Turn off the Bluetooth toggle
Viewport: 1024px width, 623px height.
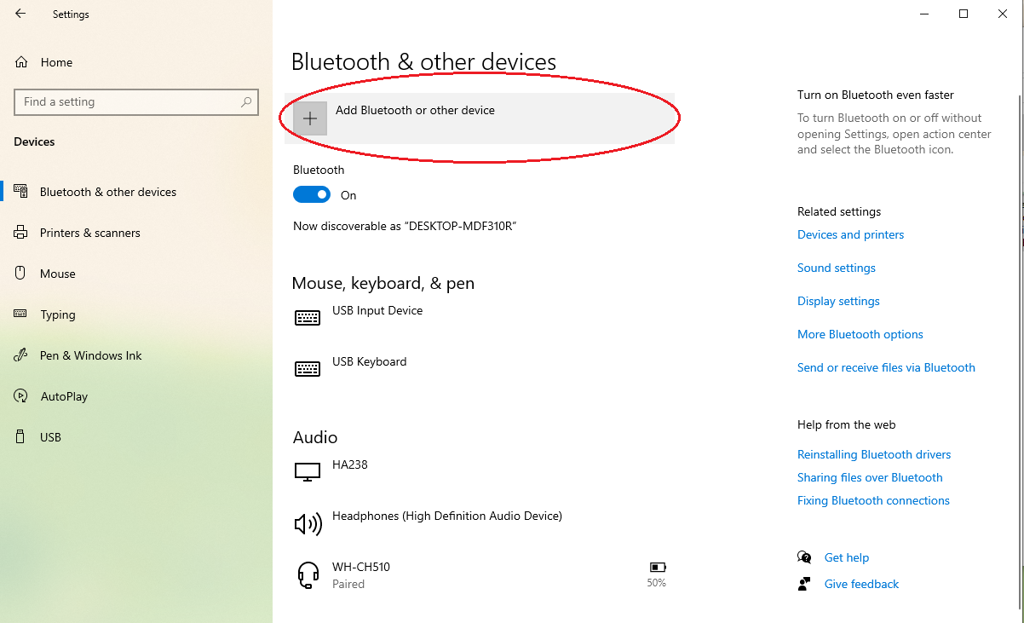tap(312, 195)
